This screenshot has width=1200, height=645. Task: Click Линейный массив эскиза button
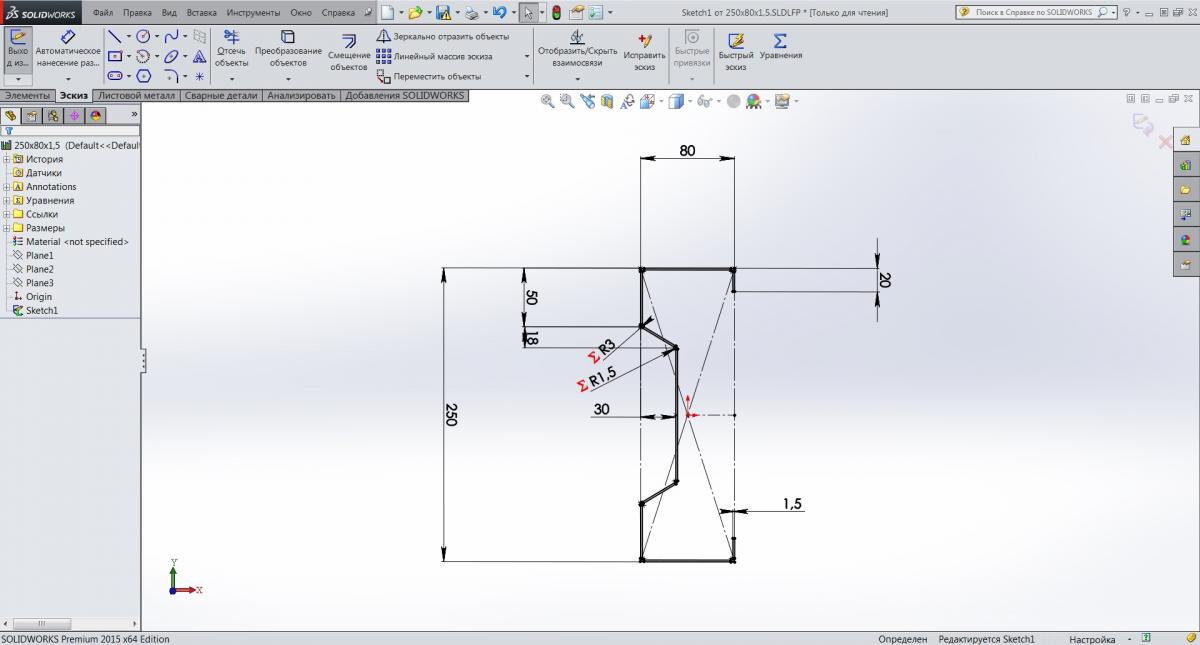click(x=442, y=56)
